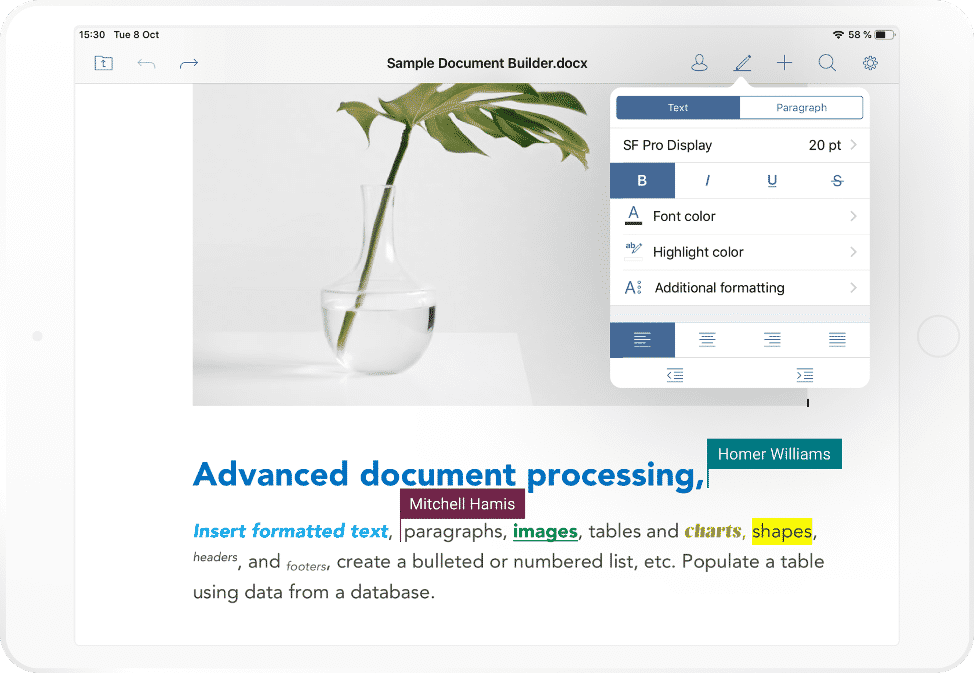
Task: Apply justified text alignment
Action: pyautogui.click(x=836, y=339)
